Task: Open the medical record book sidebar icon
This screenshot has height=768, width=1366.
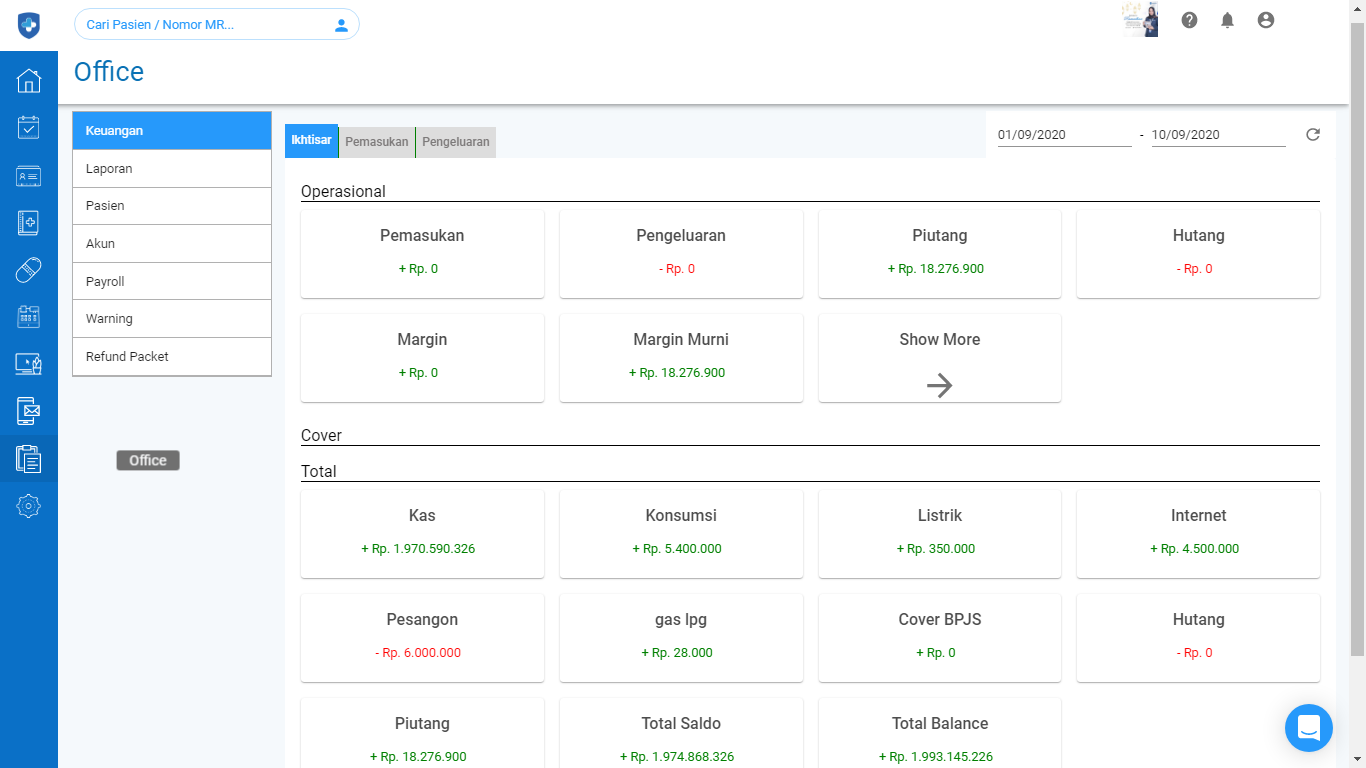Action: point(29,223)
